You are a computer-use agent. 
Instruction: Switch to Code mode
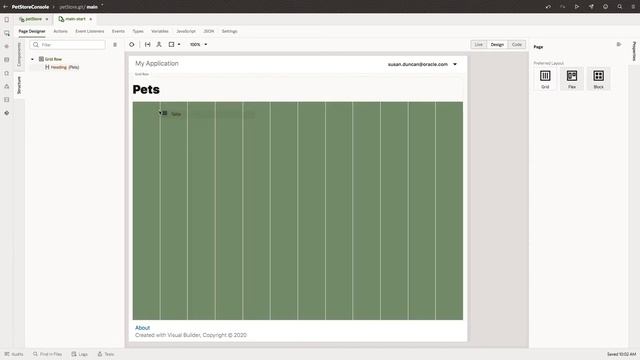tap(517, 44)
